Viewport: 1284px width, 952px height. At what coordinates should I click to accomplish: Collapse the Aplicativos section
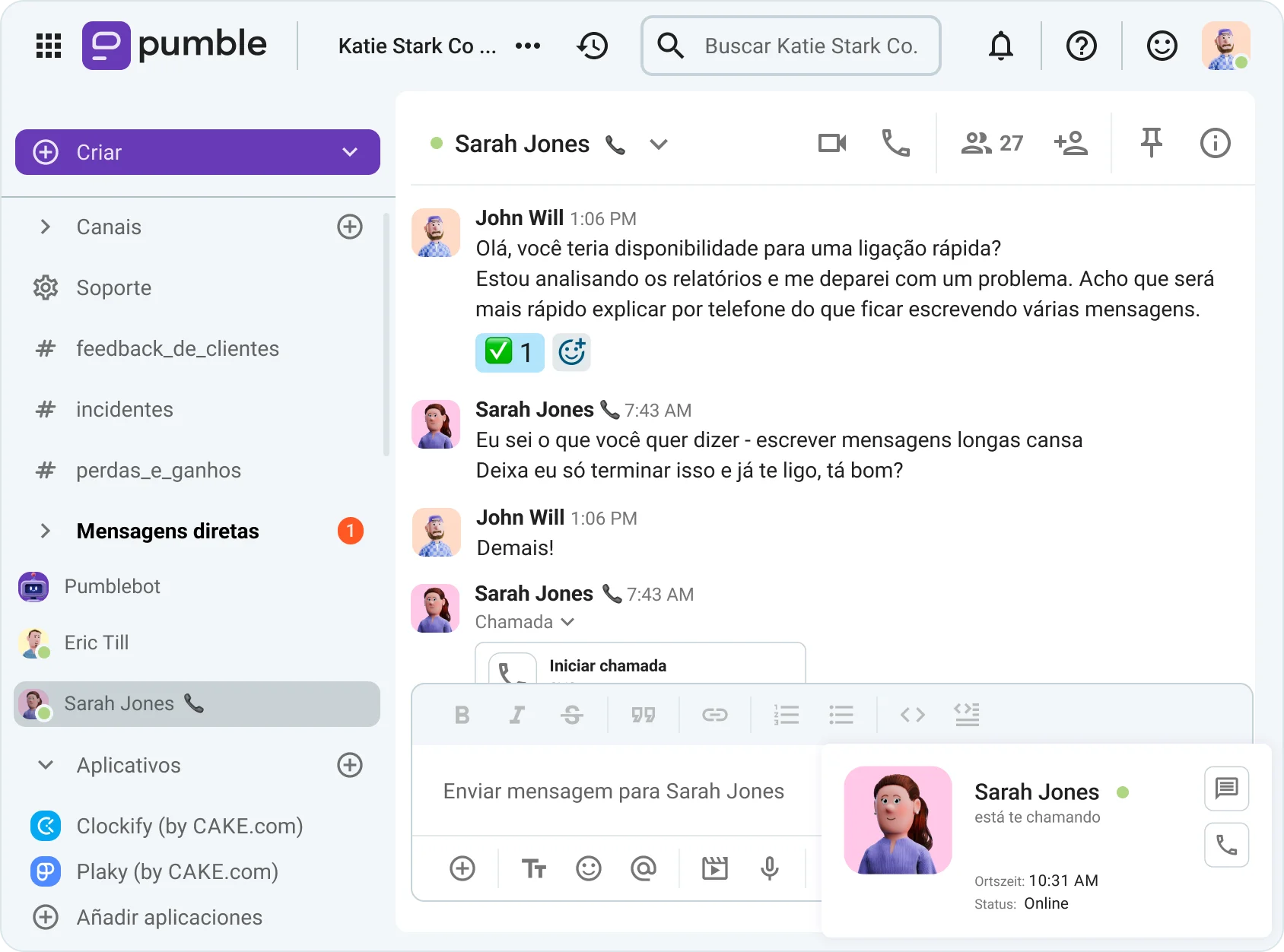click(x=45, y=765)
